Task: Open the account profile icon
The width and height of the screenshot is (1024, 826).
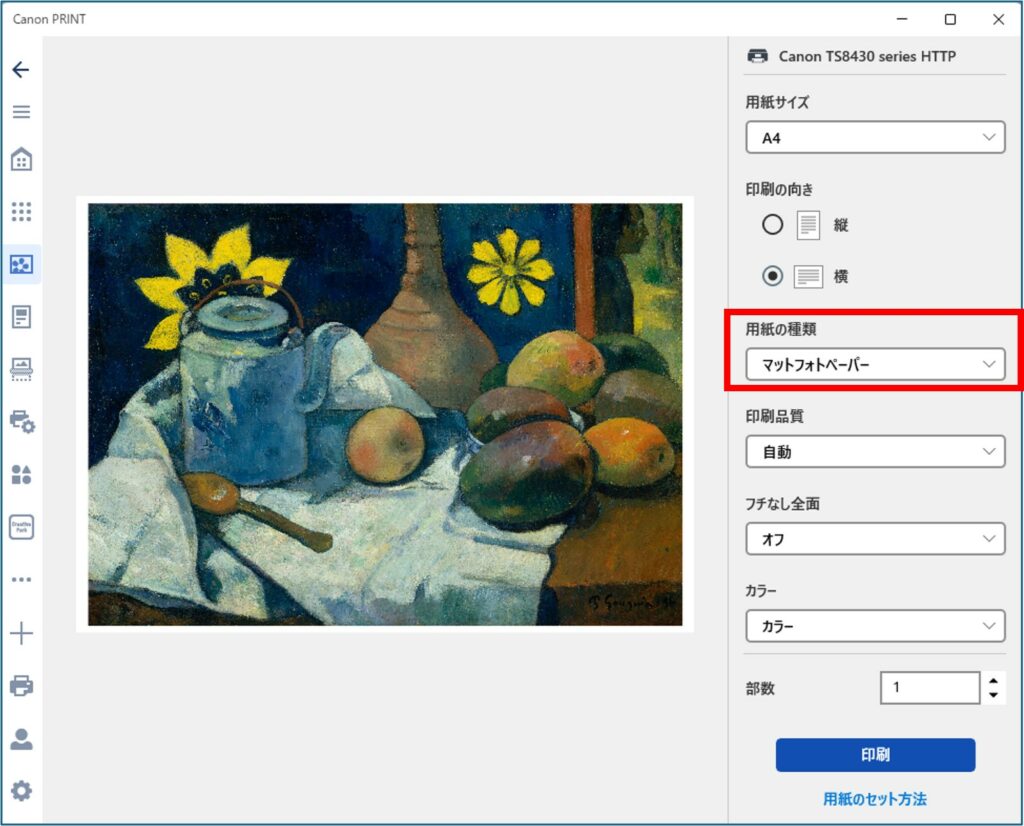Action: click(x=21, y=739)
